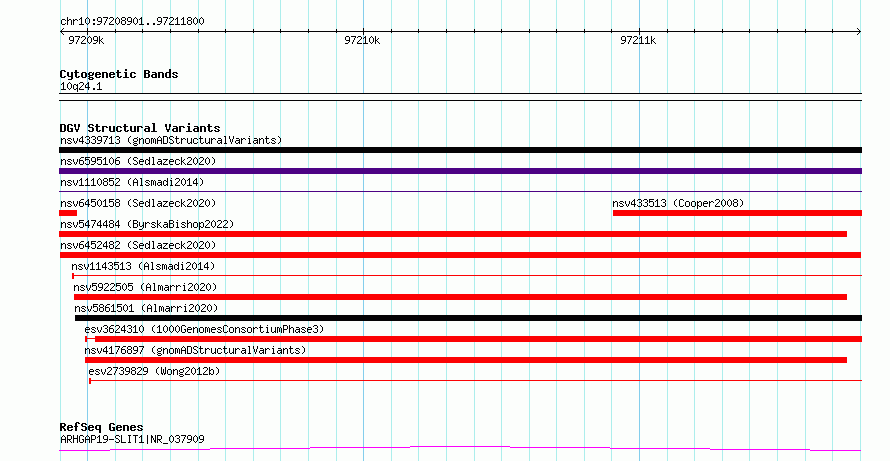The height and width of the screenshot is (461, 890).
Task: Open variant nsv5474484 (ByrskaBishop2022) label
Action: point(147,224)
